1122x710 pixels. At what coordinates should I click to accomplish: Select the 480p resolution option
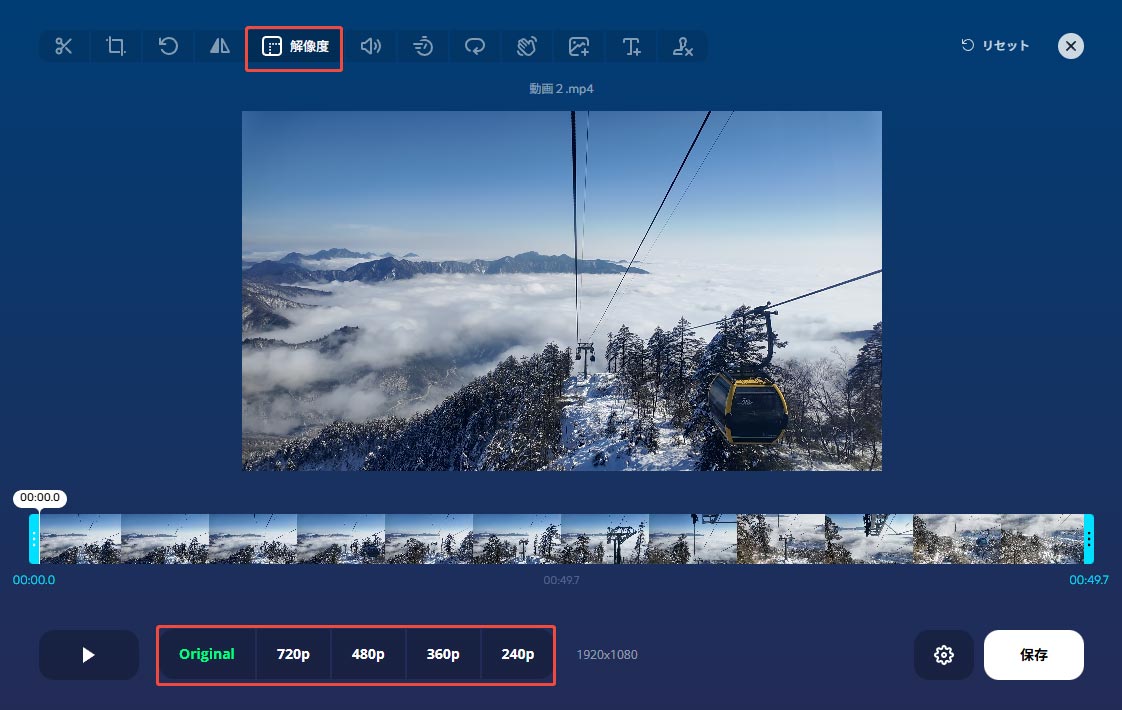(368, 654)
